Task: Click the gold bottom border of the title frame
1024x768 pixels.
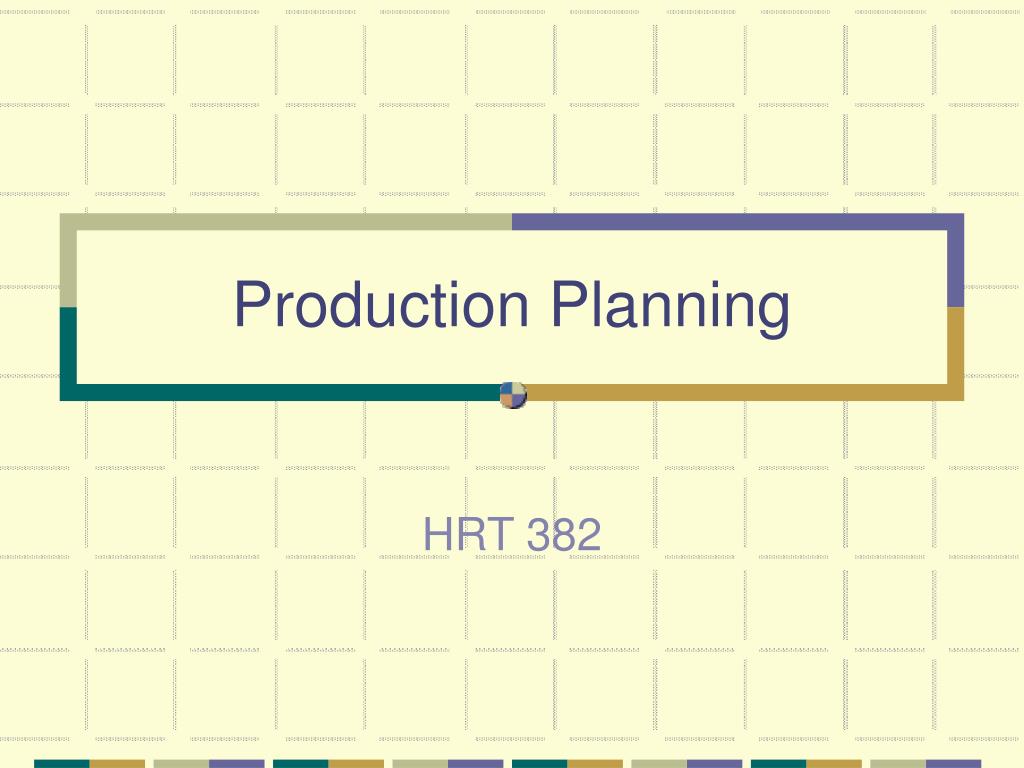Action: click(744, 392)
